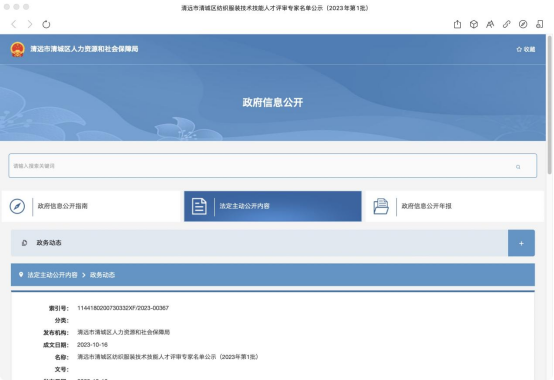Image resolution: width=554 pixels, height=380 pixels.
Task: Click the document icon beside 法定主动公开内容
Action: (x=199, y=206)
